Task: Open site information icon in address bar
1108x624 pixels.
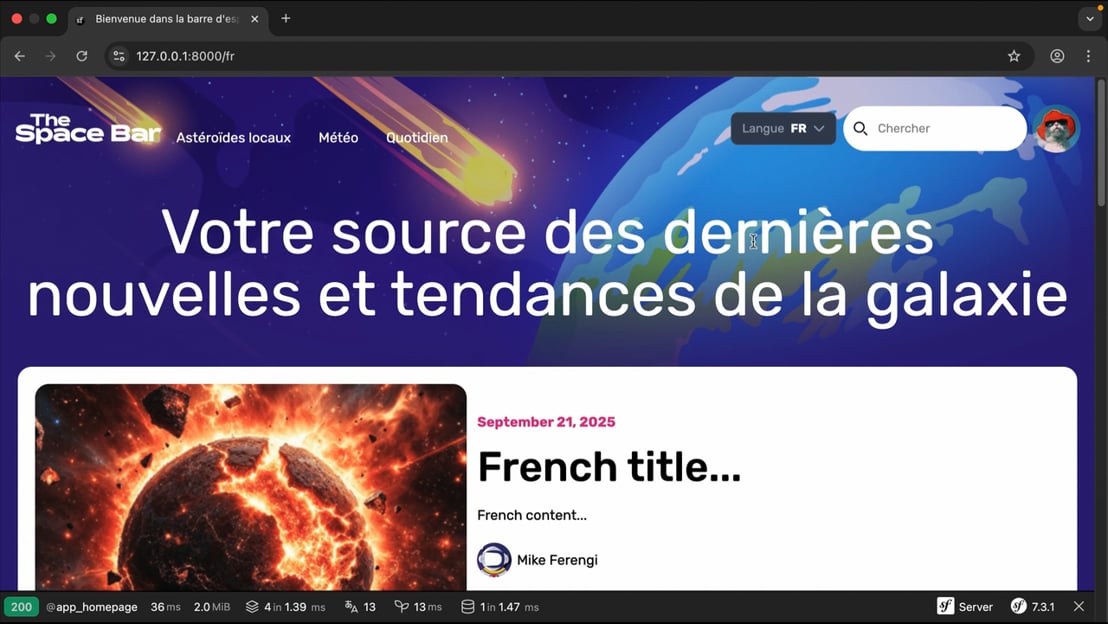Action: [119, 56]
